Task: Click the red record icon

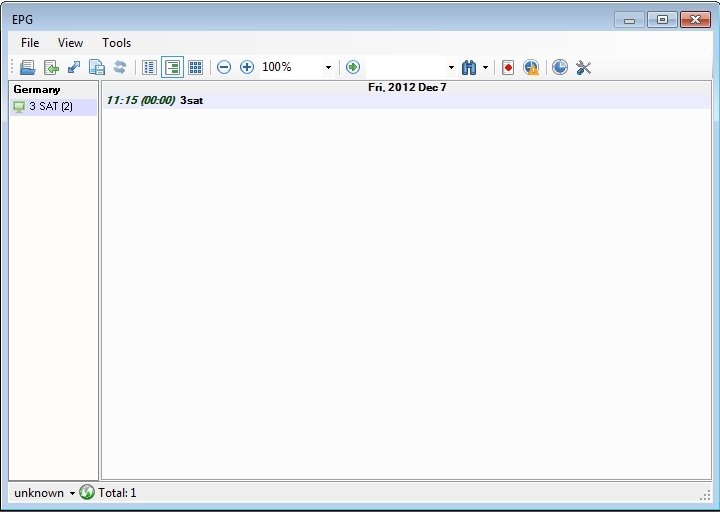Action: click(508, 68)
